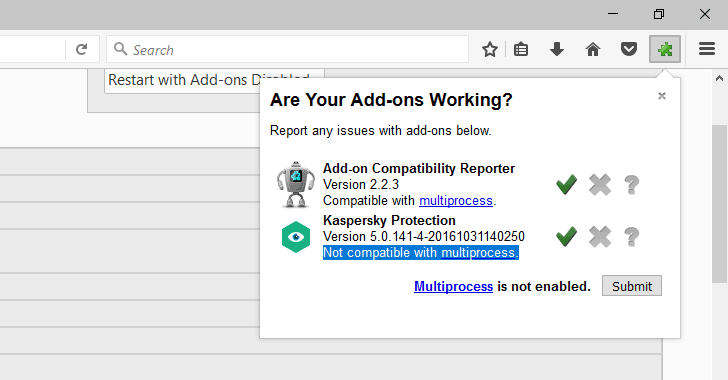
Task: Click the magnifier icon in Search box
Action: [120, 49]
